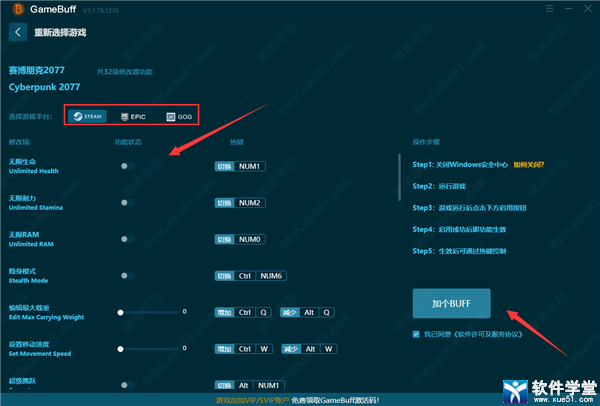Check the software license agreement box
The height and width of the screenshot is (406, 600).
click(416, 335)
